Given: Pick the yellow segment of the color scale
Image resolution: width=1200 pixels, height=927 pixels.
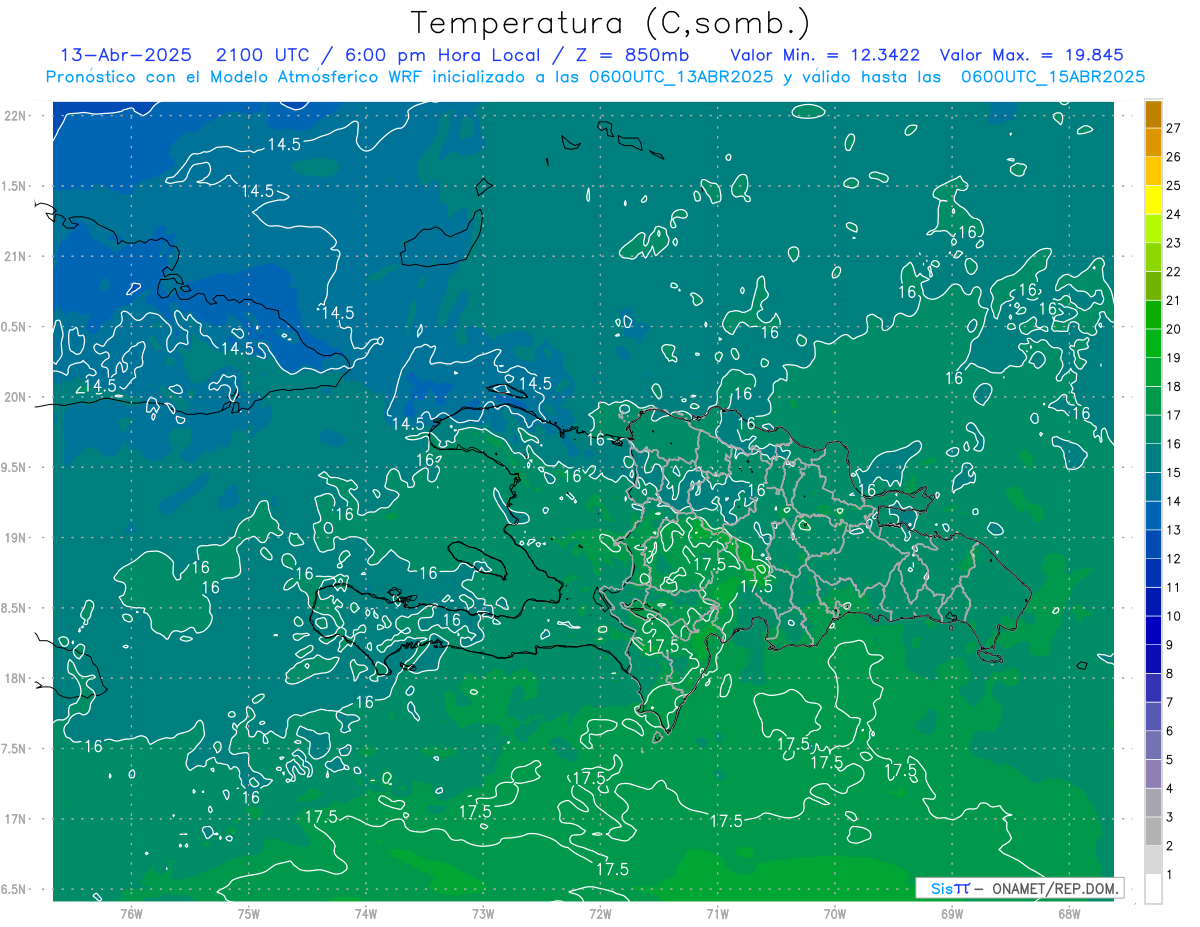Looking at the screenshot, I should click(1153, 200).
